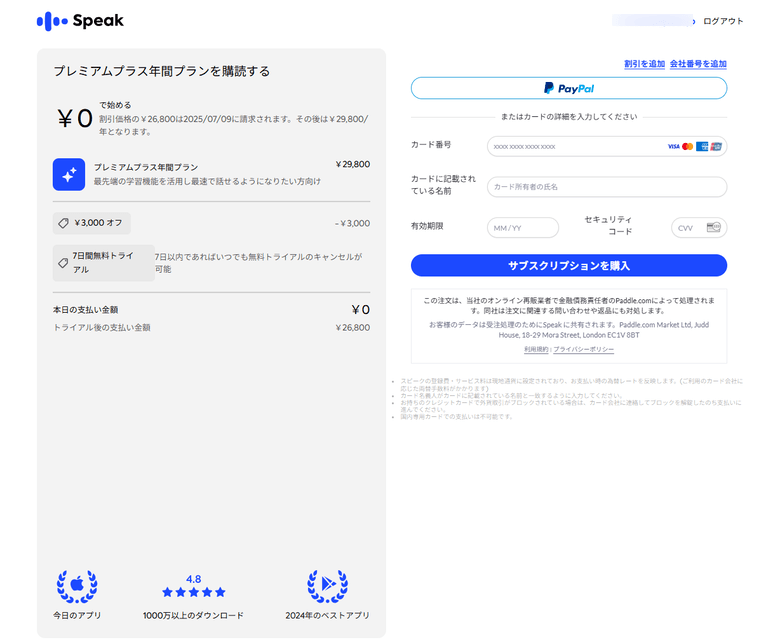
Task: Click the -¥3,000 discount amount
Action: click(x=352, y=223)
